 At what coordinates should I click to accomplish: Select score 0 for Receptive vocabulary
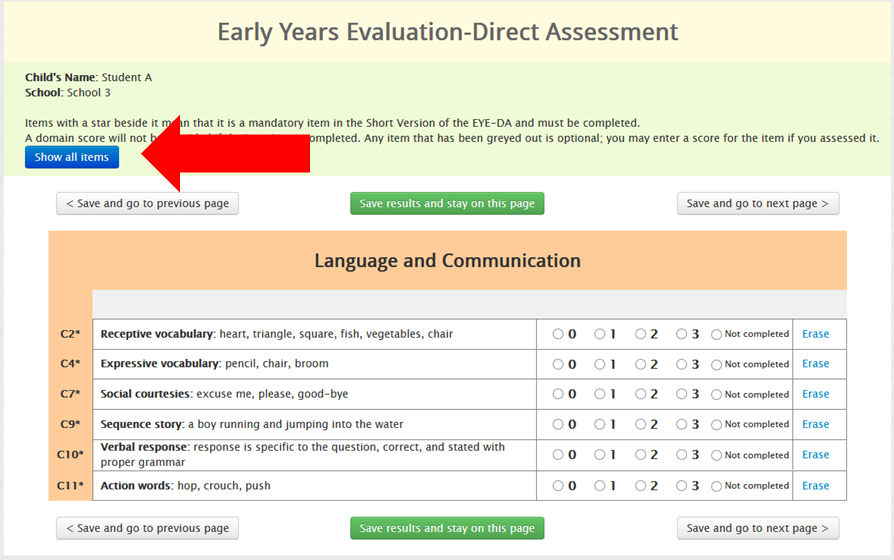[x=558, y=334]
